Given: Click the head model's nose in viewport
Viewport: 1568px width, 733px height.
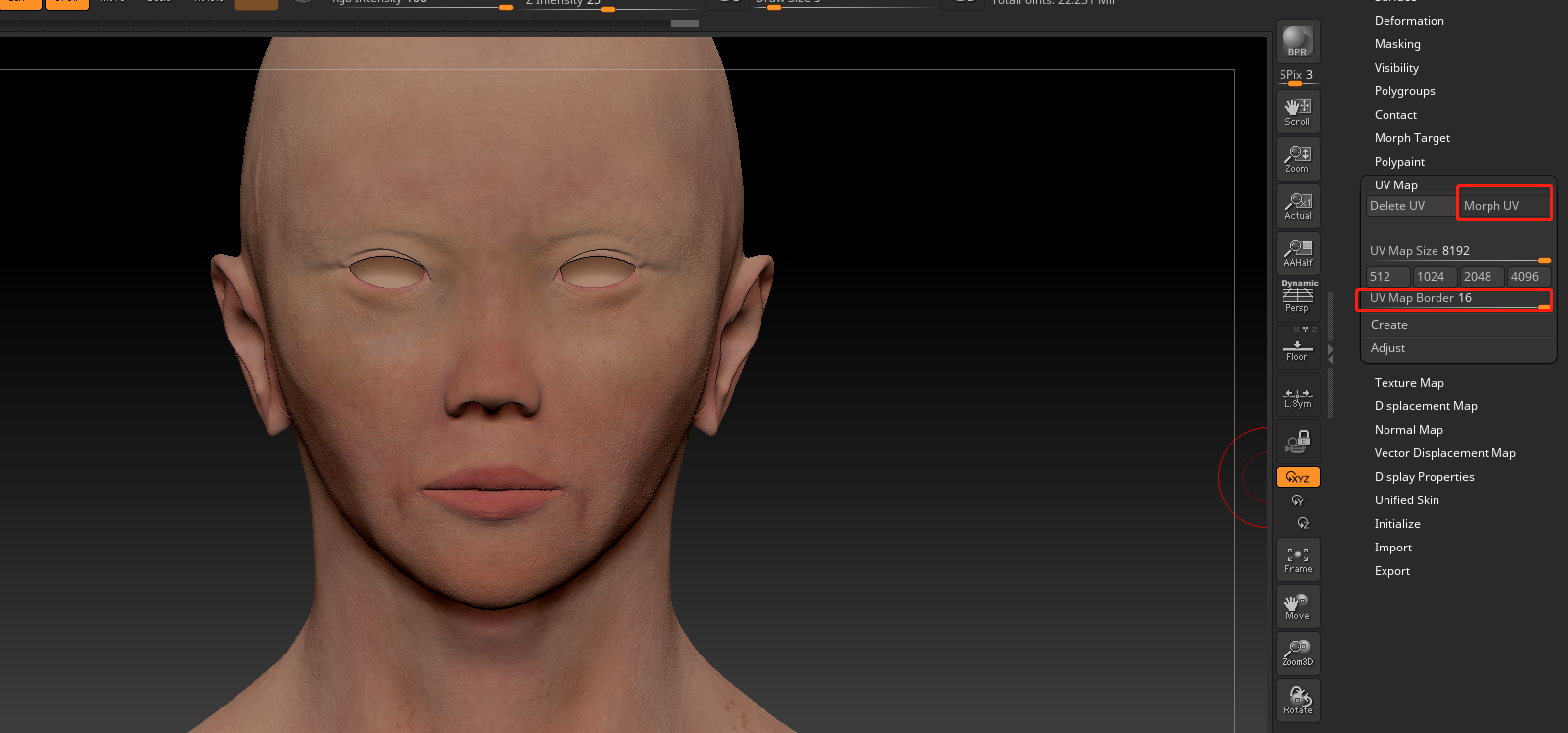Looking at the screenshot, I should (492, 377).
